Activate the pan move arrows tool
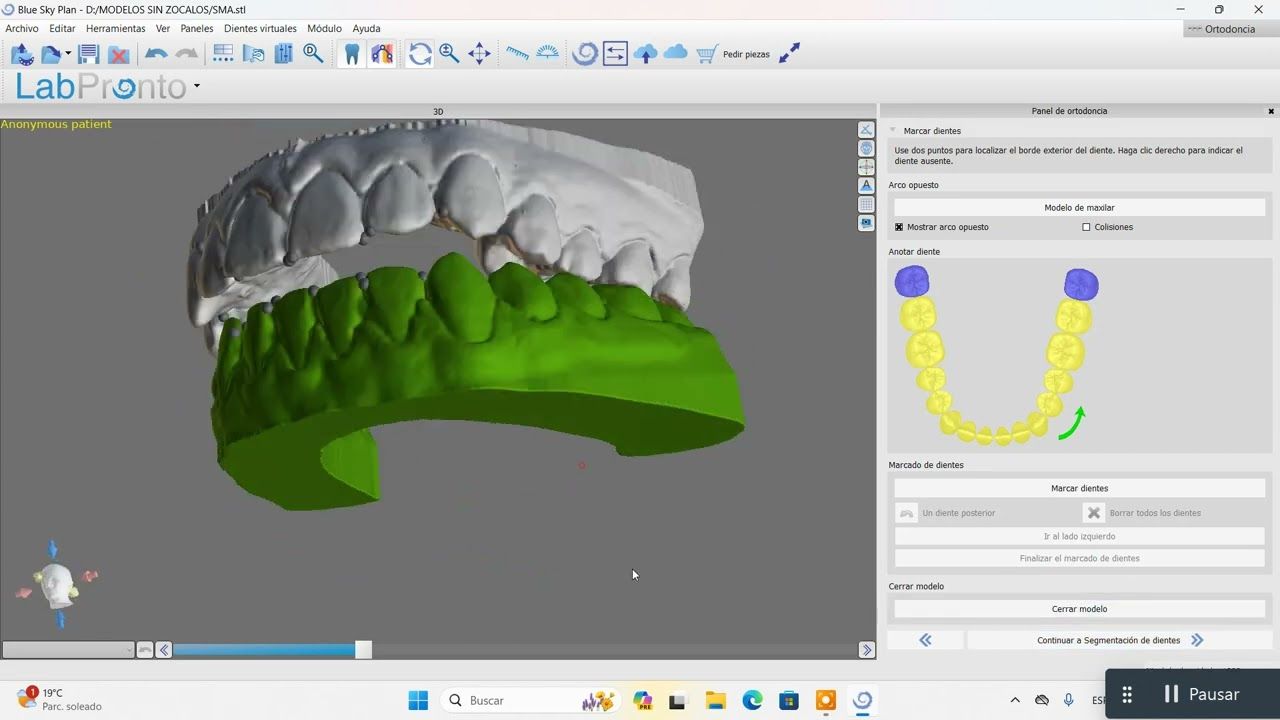Image resolution: width=1280 pixels, height=720 pixels. coord(479,54)
